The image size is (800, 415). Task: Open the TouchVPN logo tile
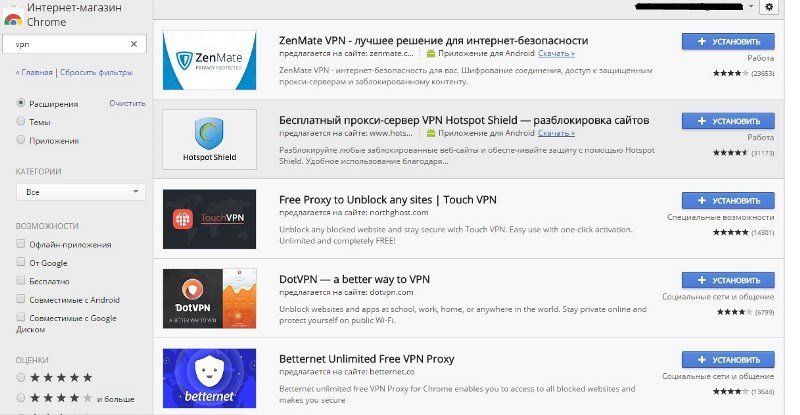(x=209, y=219)
